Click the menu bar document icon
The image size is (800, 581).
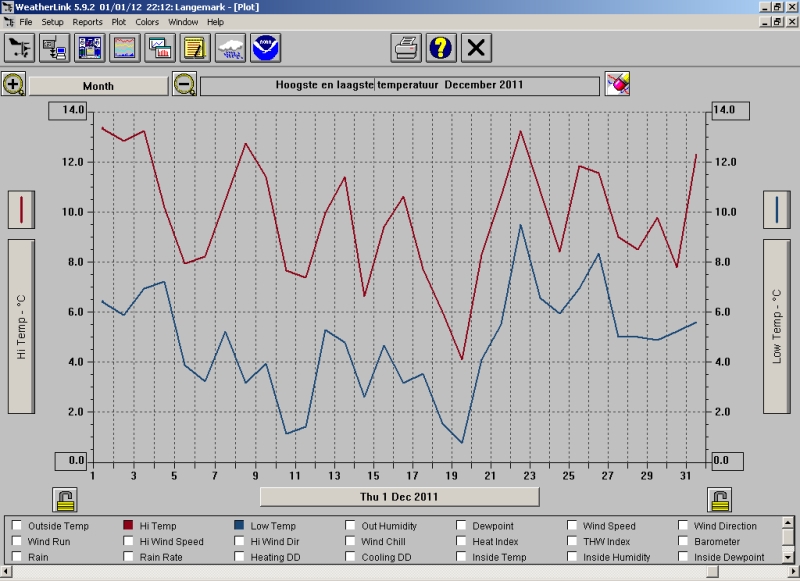coord(9,22)
